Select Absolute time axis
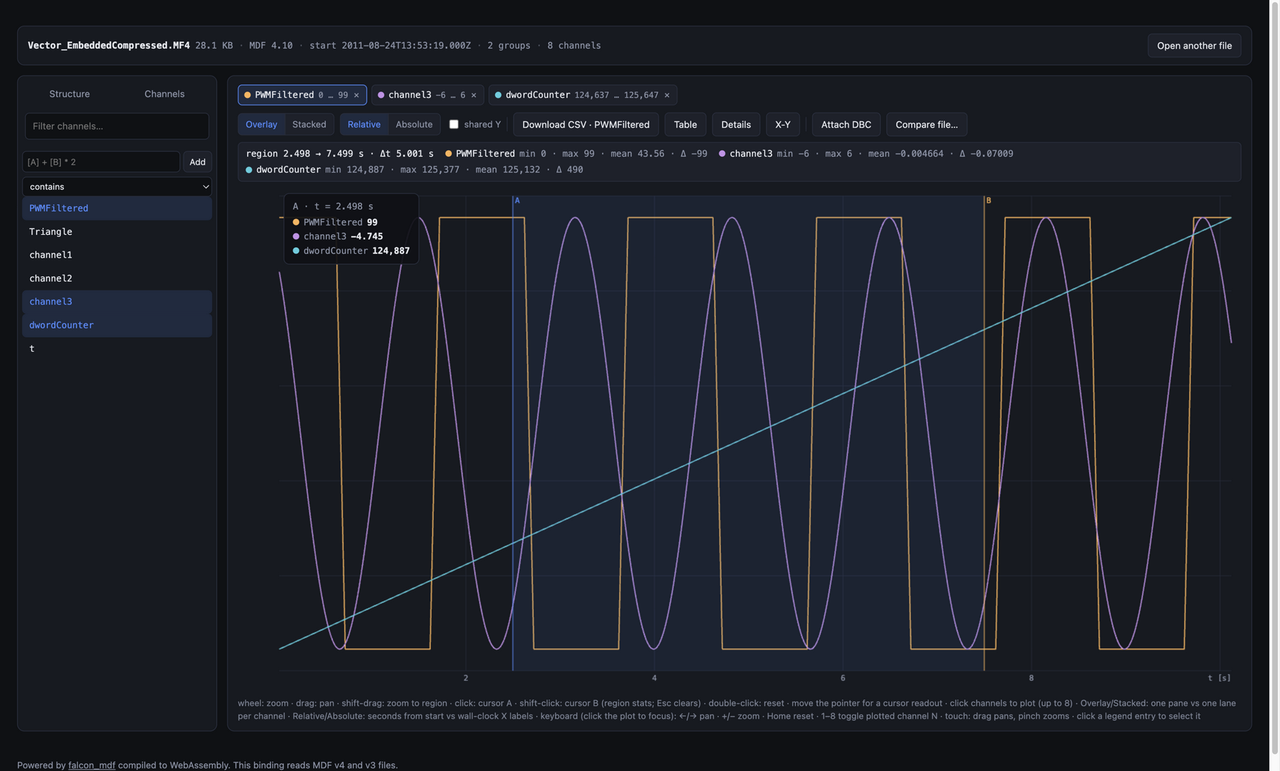This screenshot has height=771, width=1280. (x=414, y=124)
